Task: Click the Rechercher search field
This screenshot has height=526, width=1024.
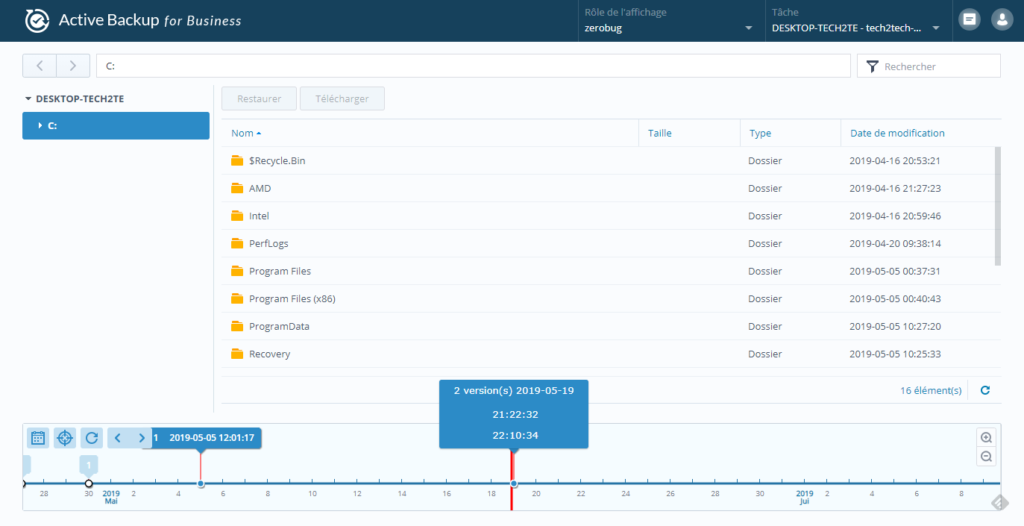Action: point(929,66)
